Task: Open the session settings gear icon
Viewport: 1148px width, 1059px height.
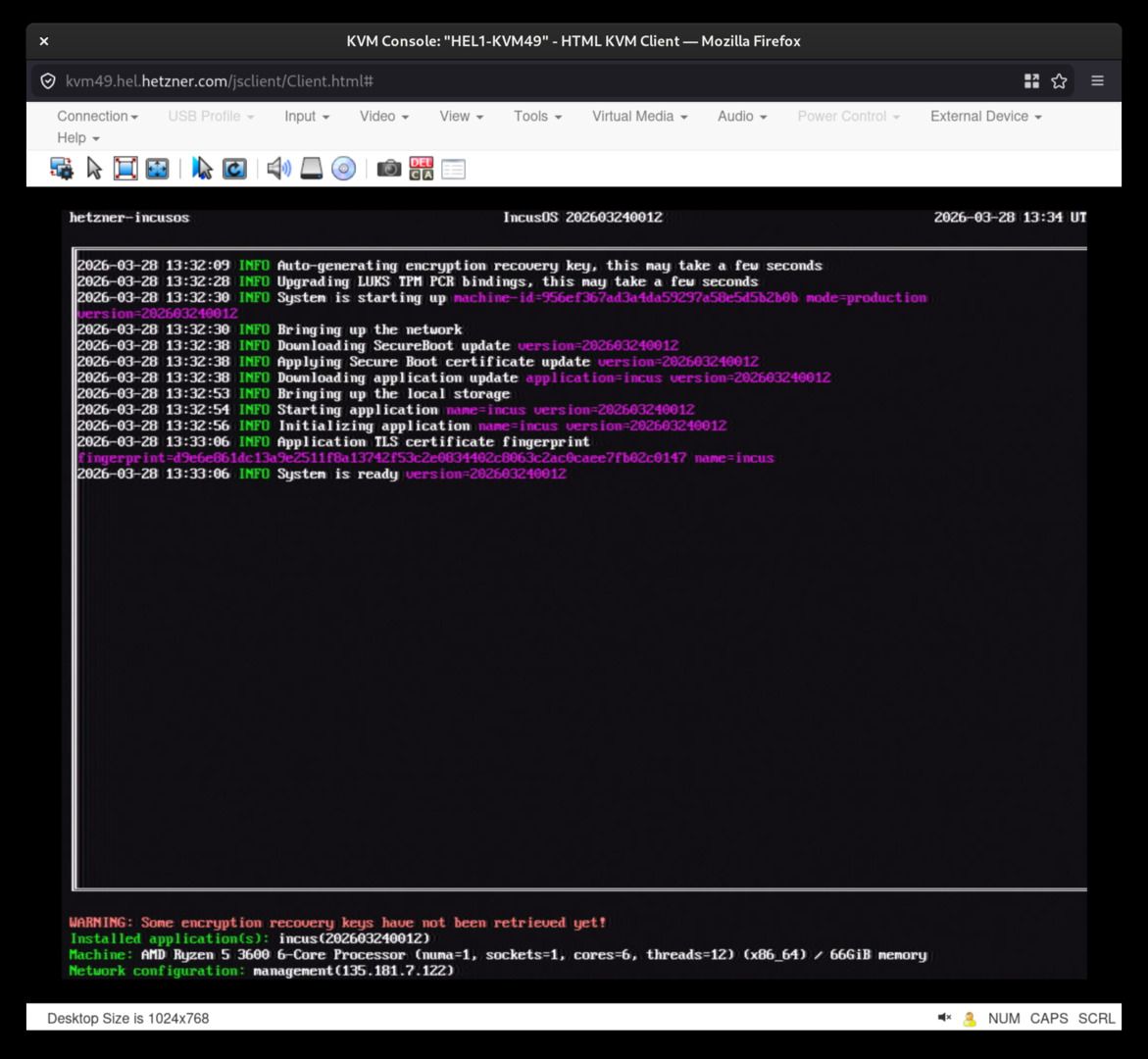Action: coord(62,168)
